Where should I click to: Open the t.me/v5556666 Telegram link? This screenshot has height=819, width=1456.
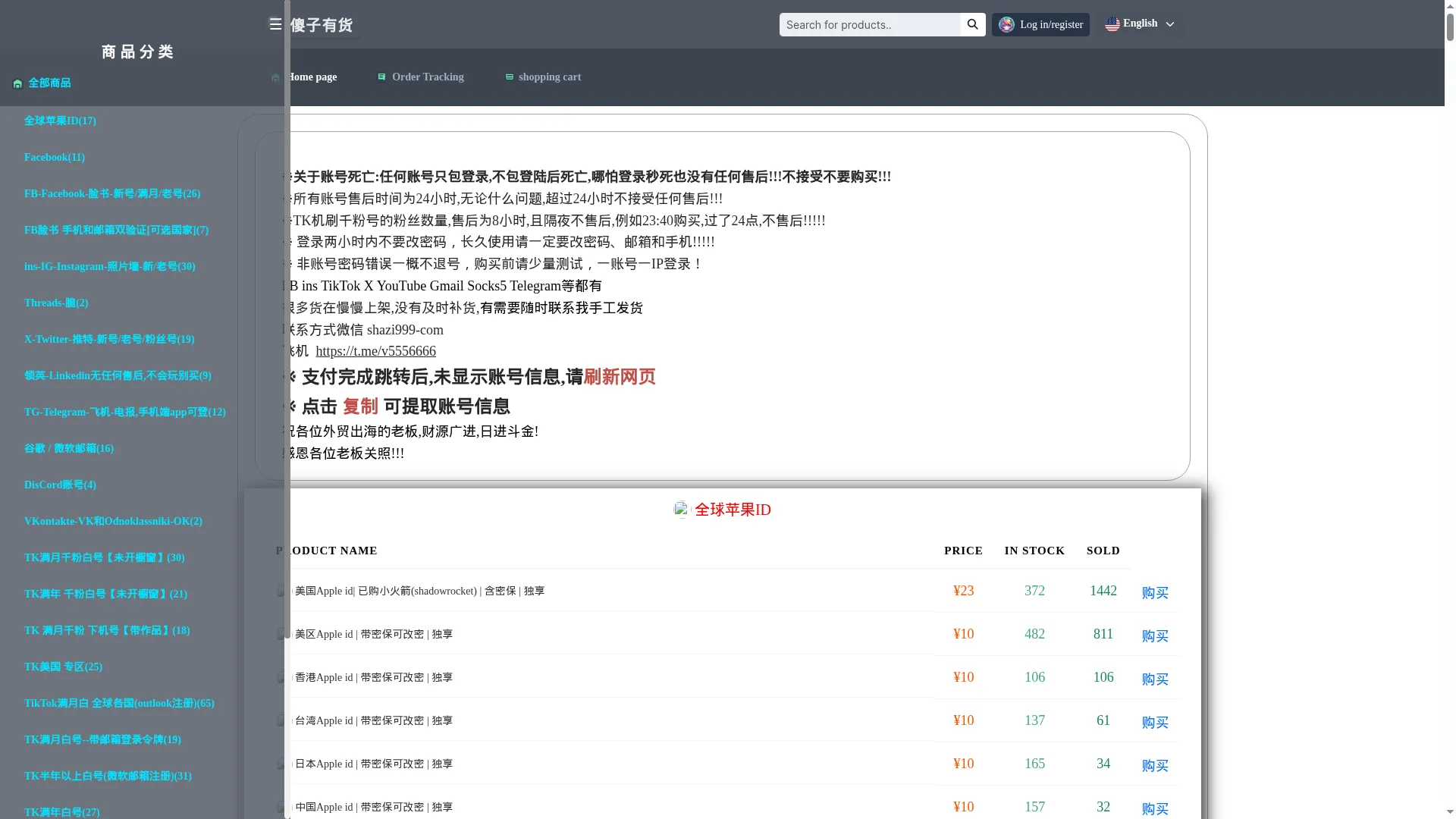375,351
